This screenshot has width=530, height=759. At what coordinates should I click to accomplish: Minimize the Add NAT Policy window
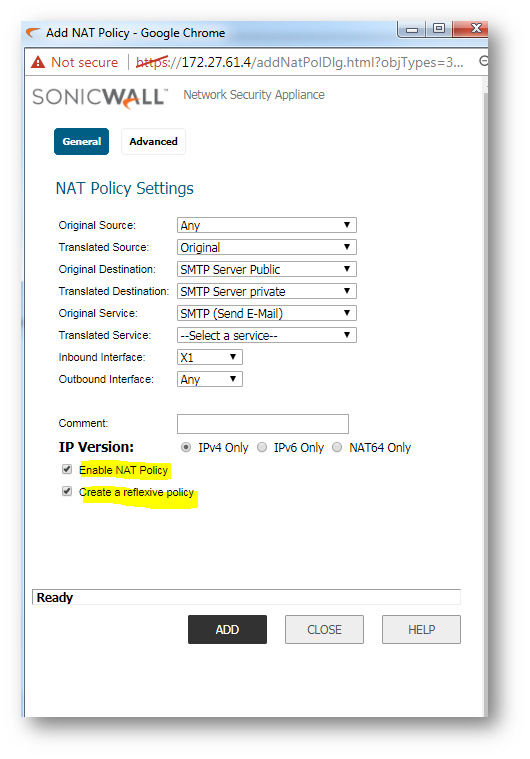click(x=412, y=29)
